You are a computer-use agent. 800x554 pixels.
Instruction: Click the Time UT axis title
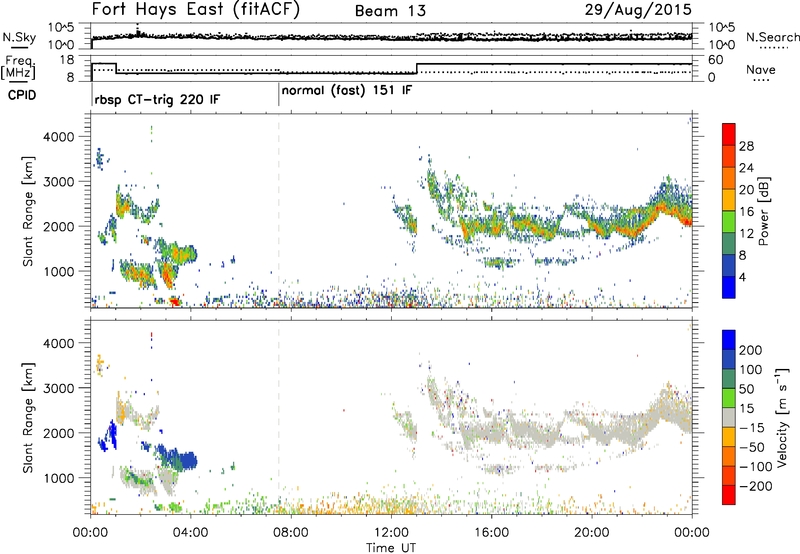tap(391, 548)
